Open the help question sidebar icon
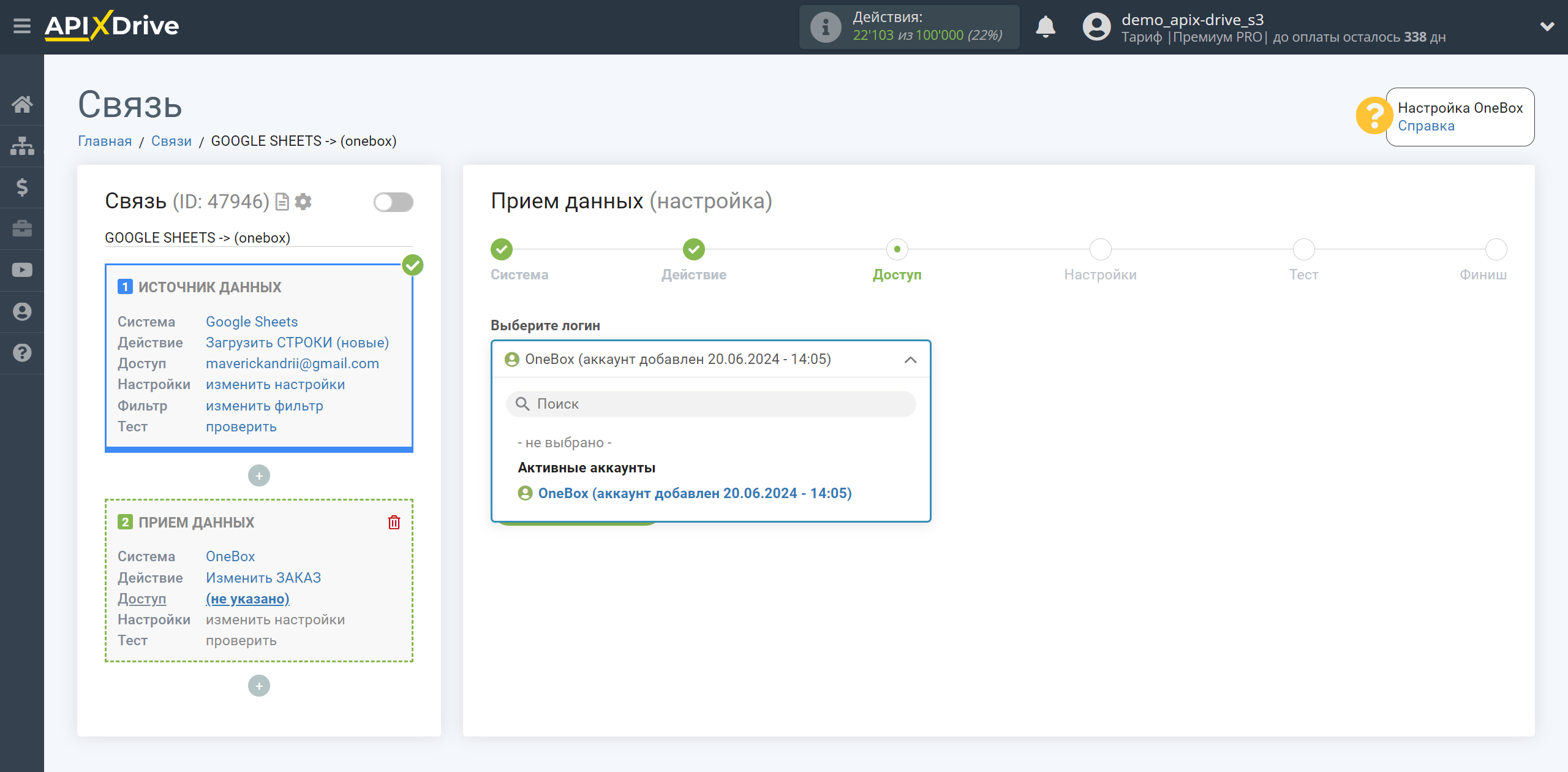 pos(22,353)
